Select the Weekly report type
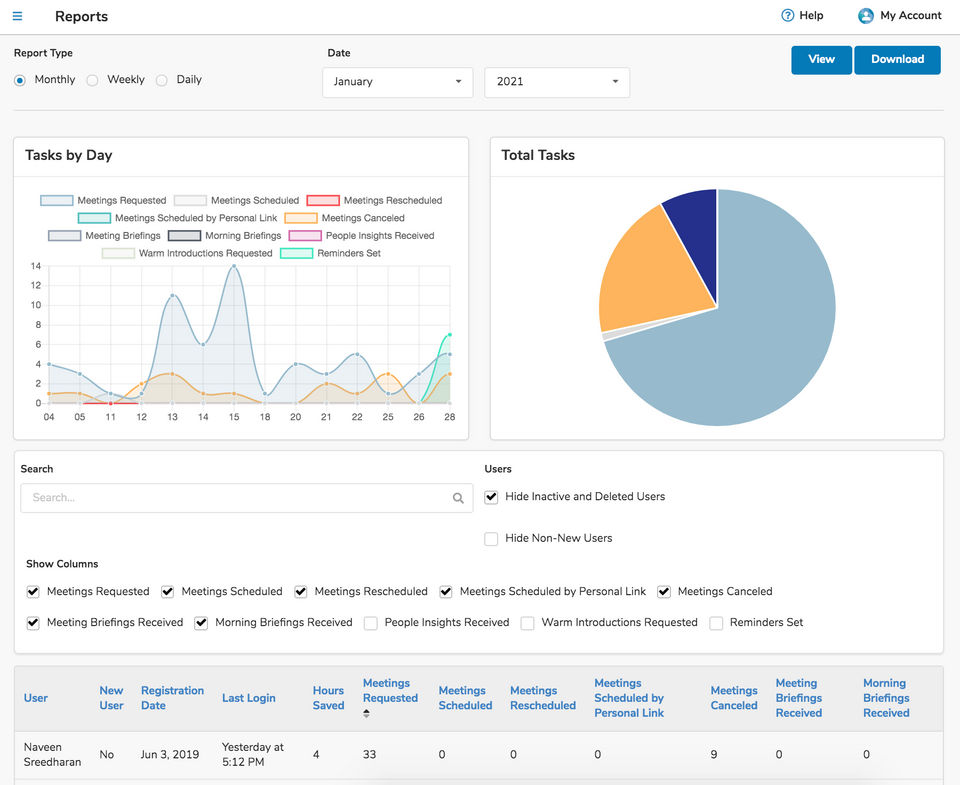This screenshot has width=960, height=785. point(92,80)
